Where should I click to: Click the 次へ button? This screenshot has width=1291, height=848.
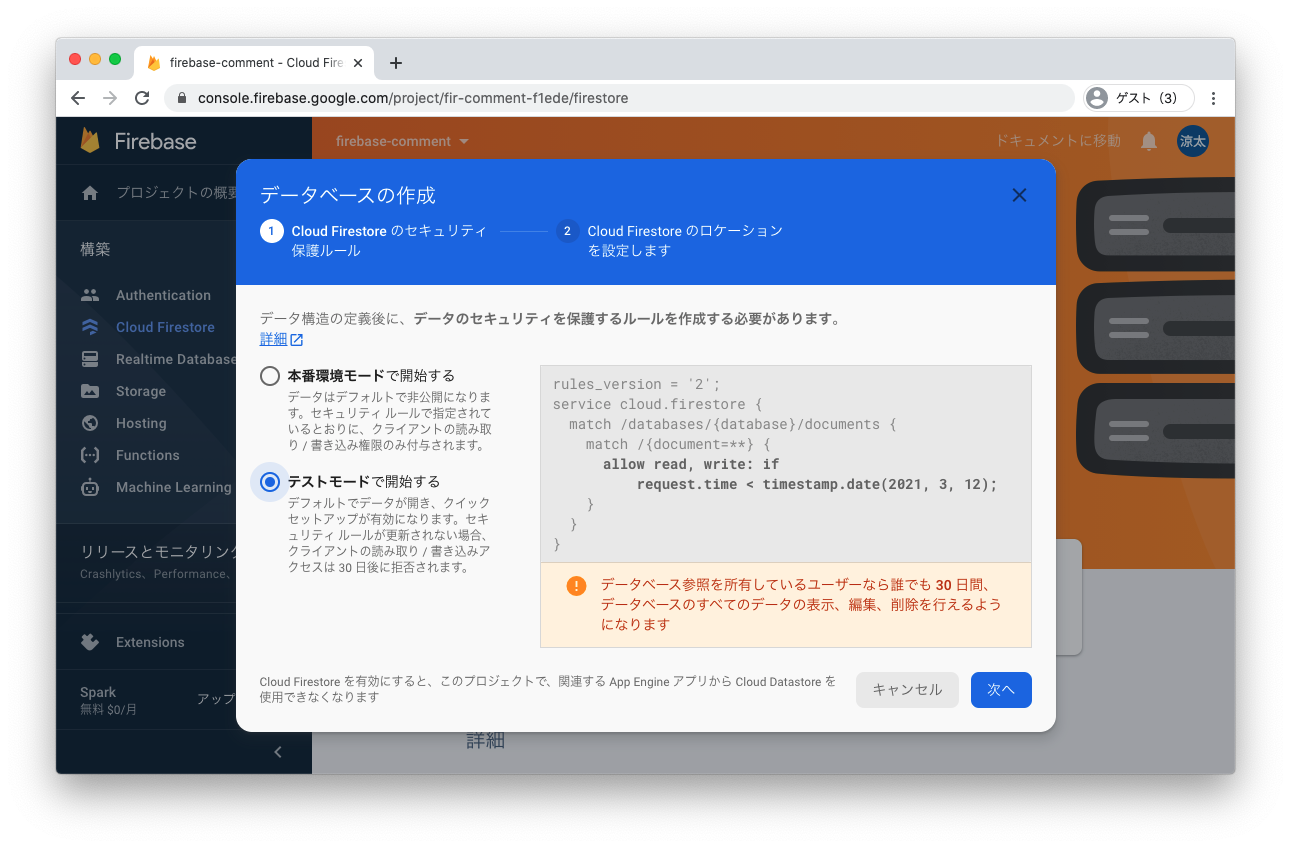click(x=1001, y=690)
